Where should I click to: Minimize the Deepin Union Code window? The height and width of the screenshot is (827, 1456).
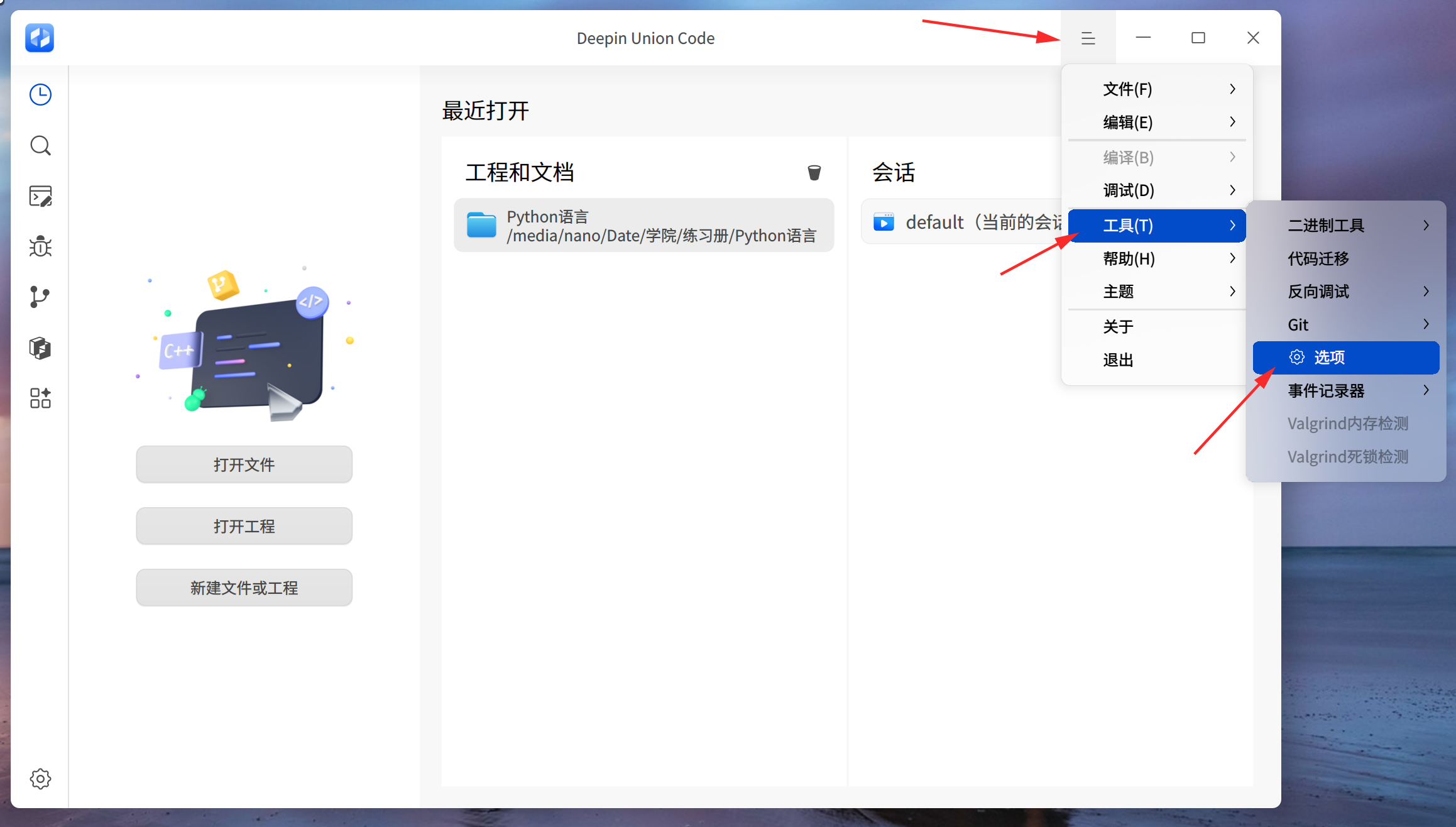click(x=1143, y=38)
